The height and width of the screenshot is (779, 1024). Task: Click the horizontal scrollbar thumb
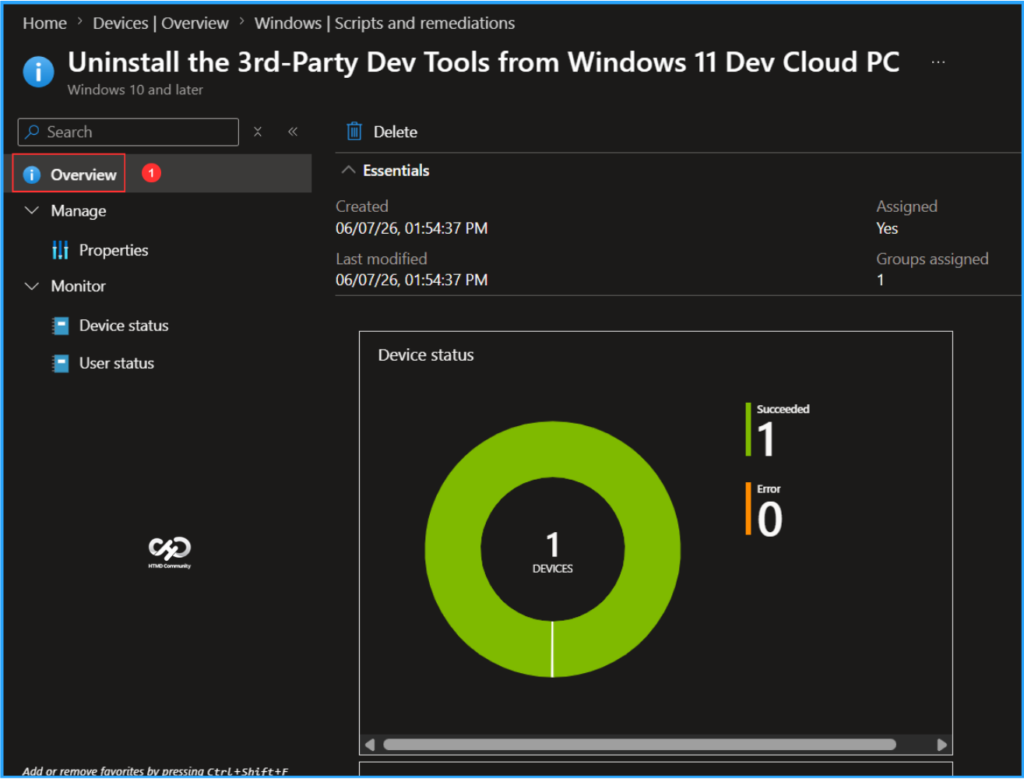[x=639, y=744]
